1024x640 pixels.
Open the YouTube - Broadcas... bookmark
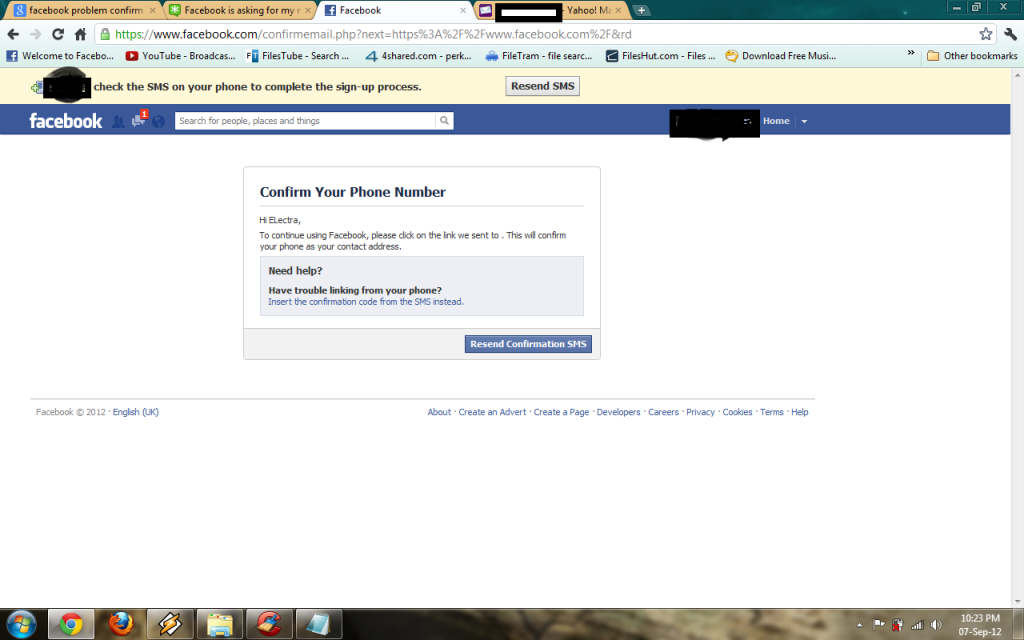[181, 56]
